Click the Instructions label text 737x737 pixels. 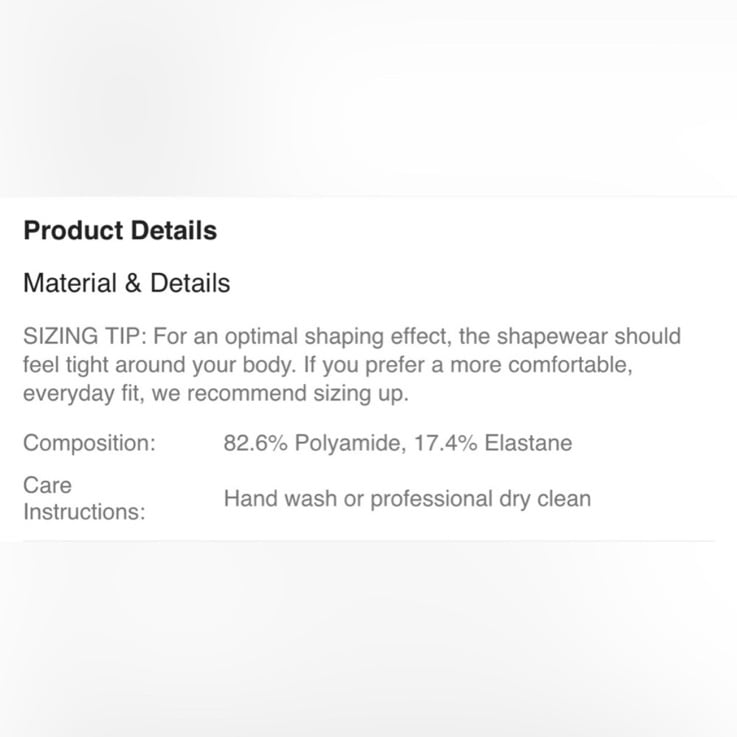pos(84,512)
